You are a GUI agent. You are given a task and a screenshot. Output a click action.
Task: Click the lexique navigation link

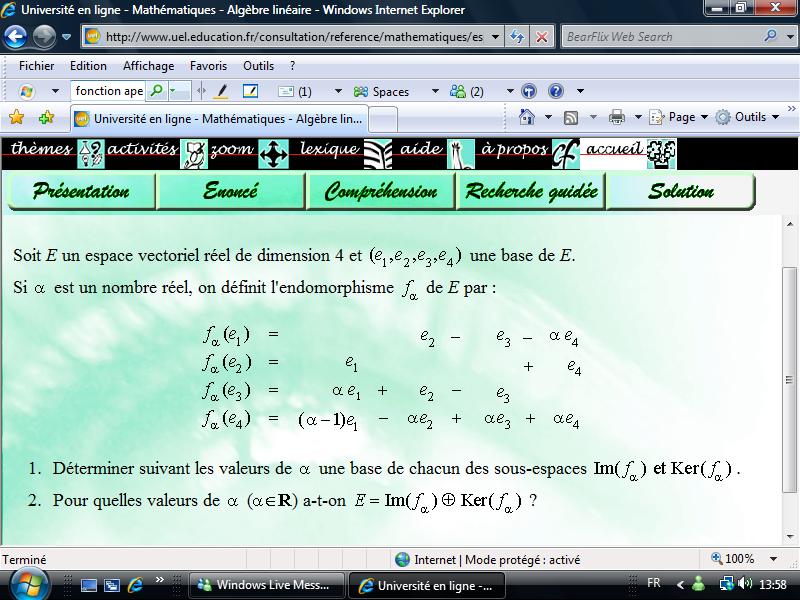click(x=330, y=149)
